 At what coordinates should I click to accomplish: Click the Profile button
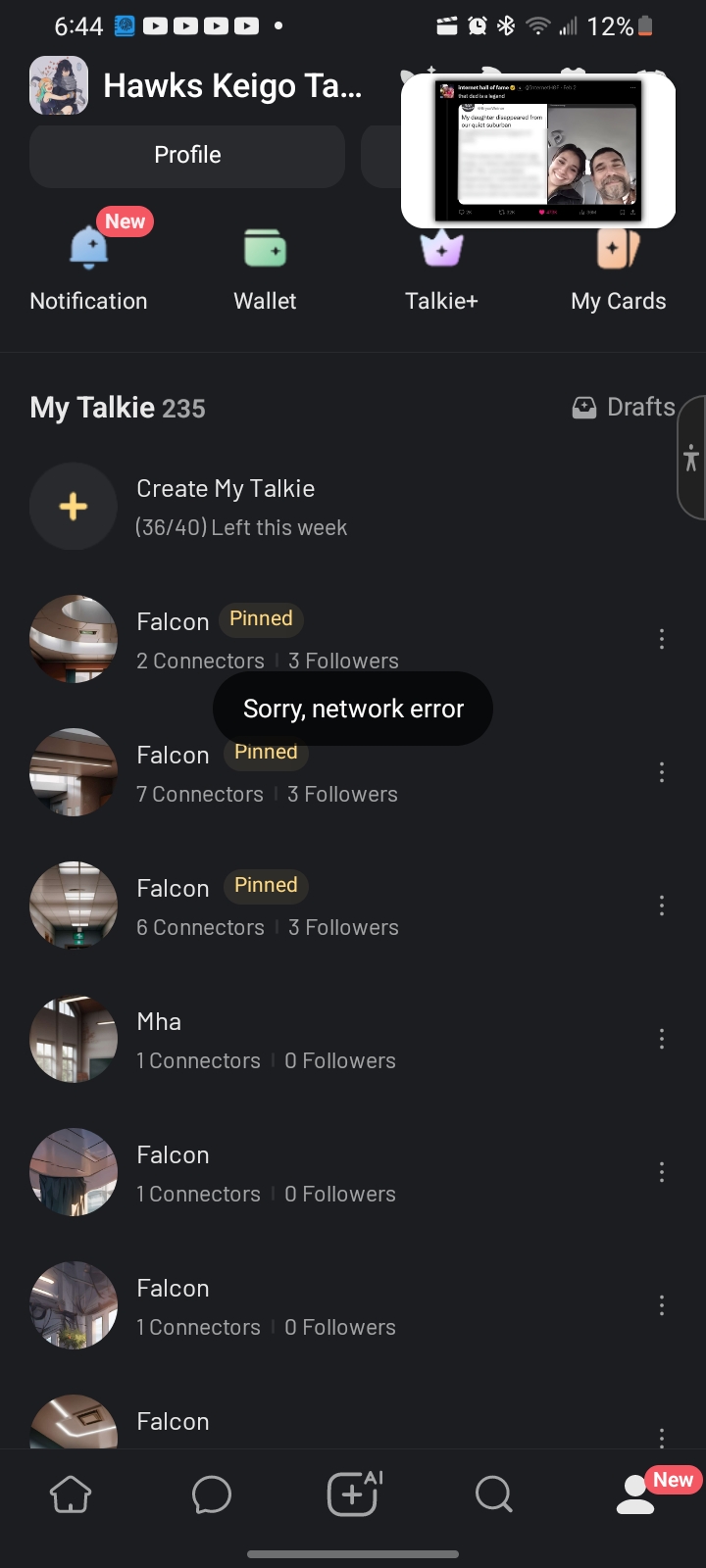pos(187,155)
